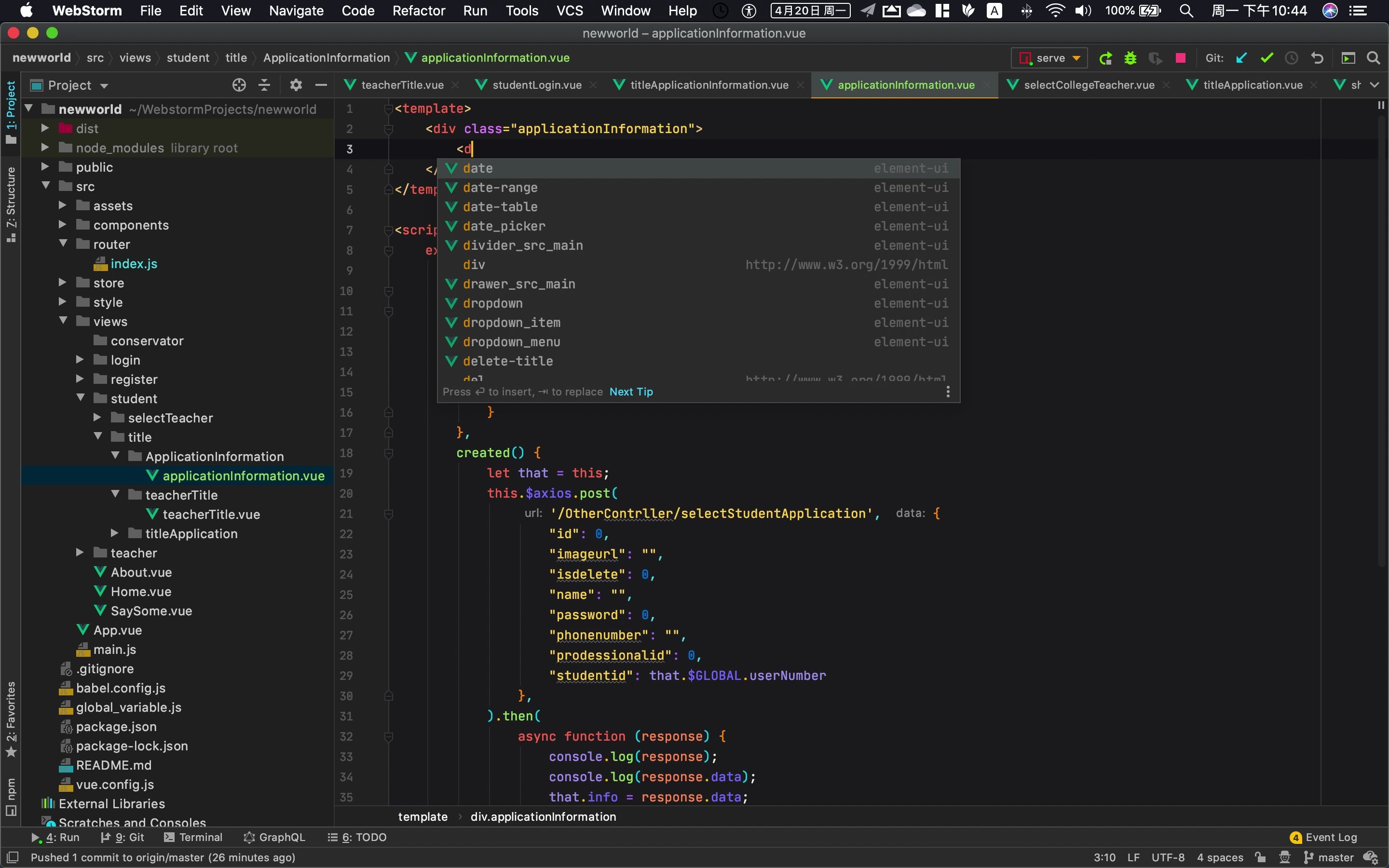Collapse the router folder

(x=63, y=244)
